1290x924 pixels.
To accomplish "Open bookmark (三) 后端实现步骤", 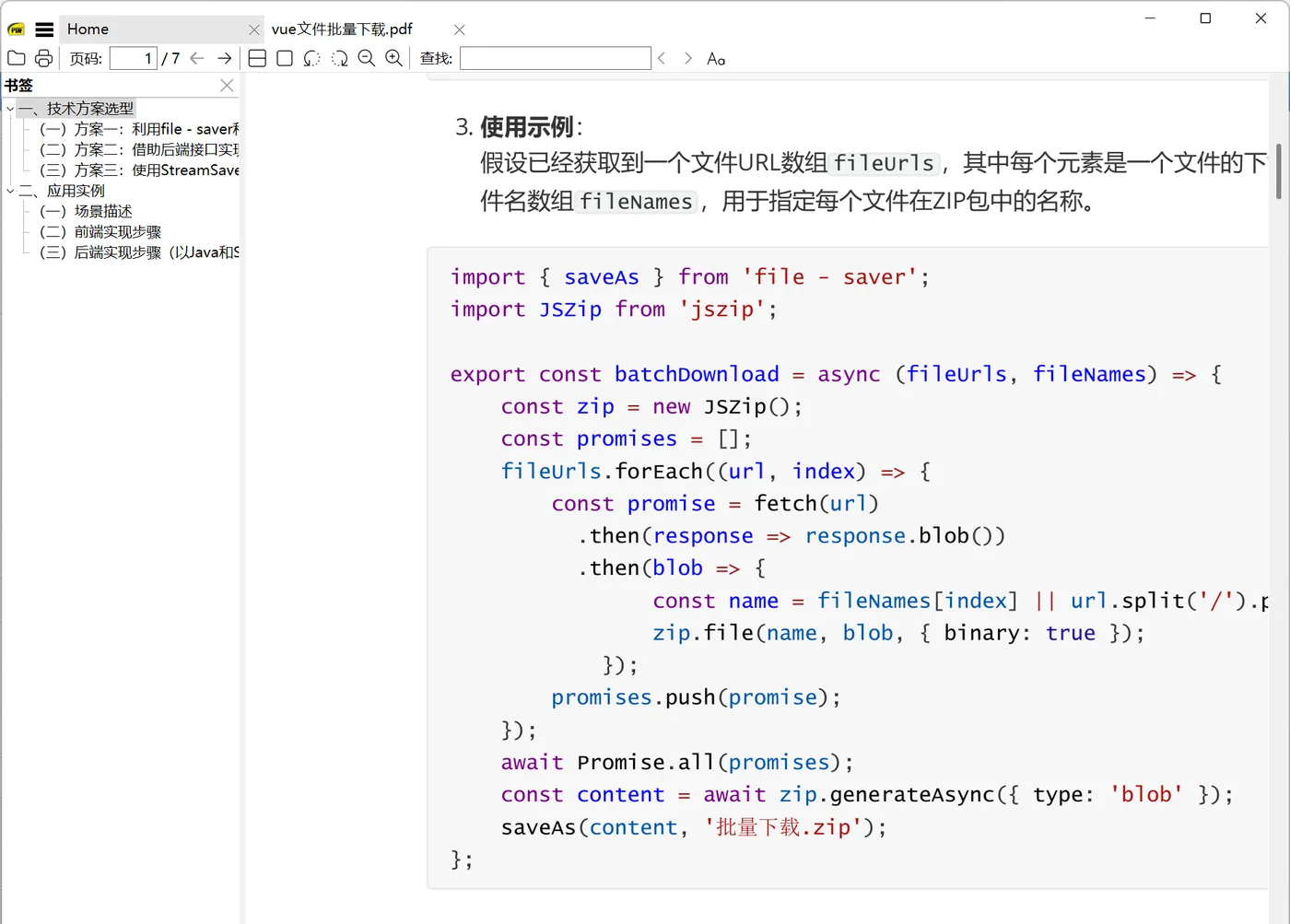I will pos(139,252).
